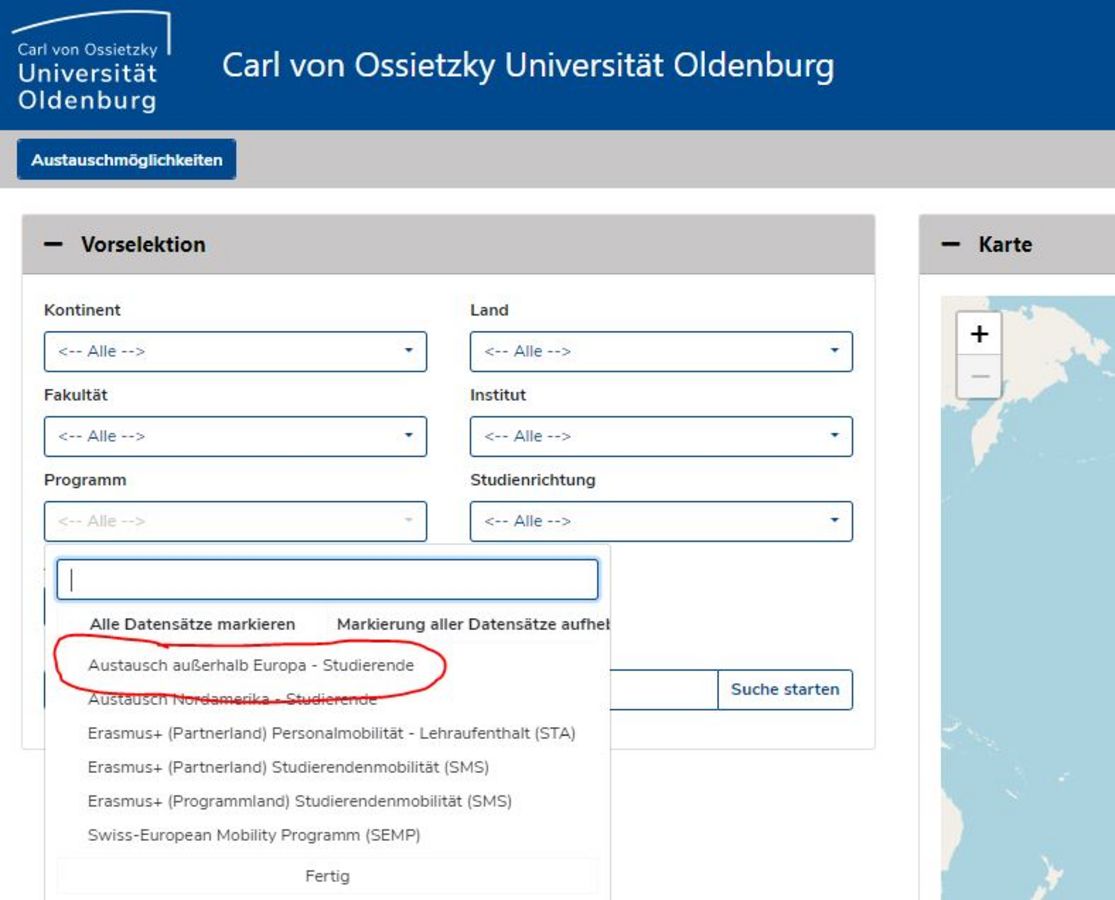This screenshot has height=900, width=1115.
Task: Zoom out on the map
Action: point(979,377)
